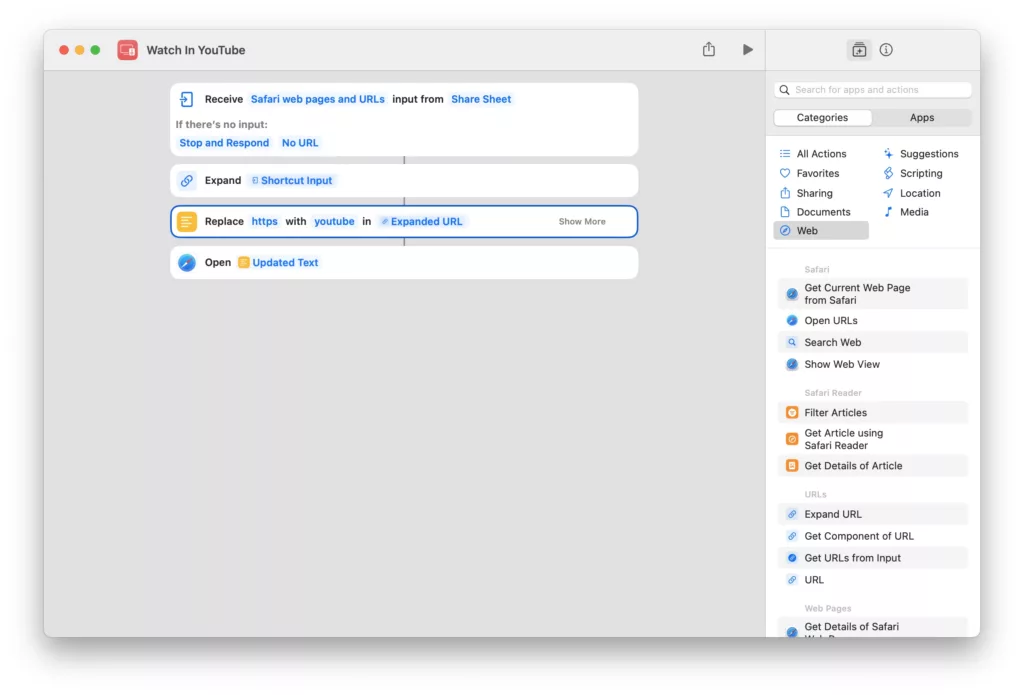Add Get Details of Safari Web Page action

(x=872, y=628)
